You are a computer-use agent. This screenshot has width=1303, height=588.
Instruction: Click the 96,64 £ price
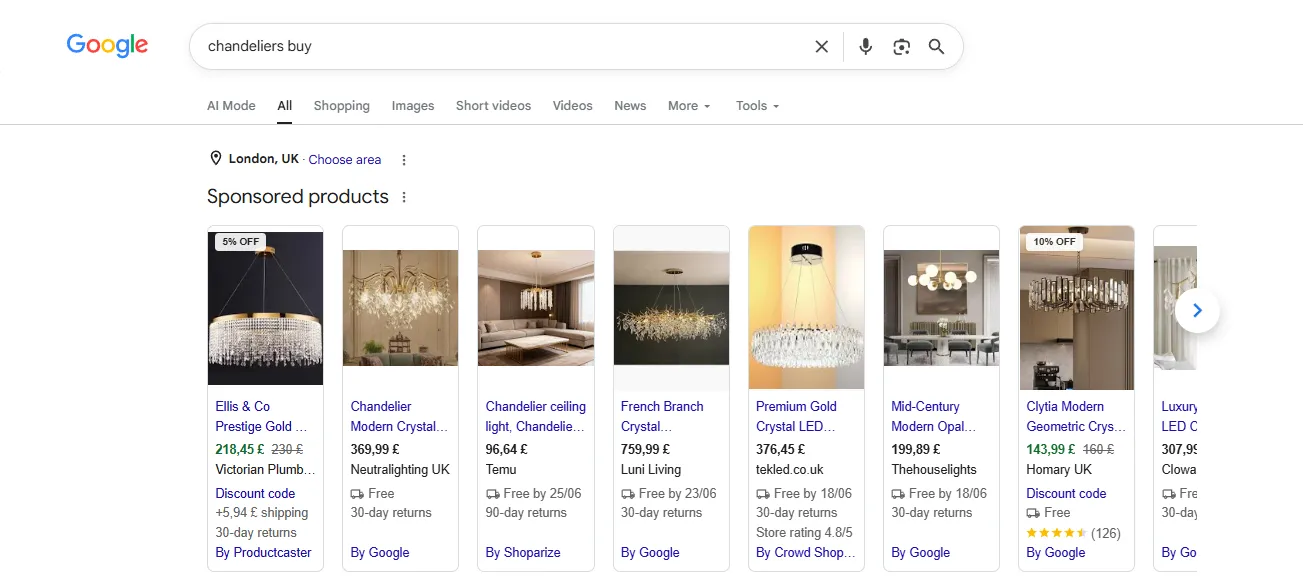point(506,449)
